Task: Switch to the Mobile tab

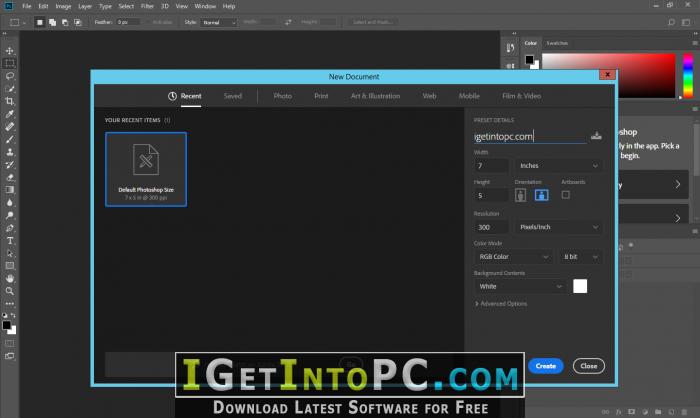Action: [x=469, y=96]
